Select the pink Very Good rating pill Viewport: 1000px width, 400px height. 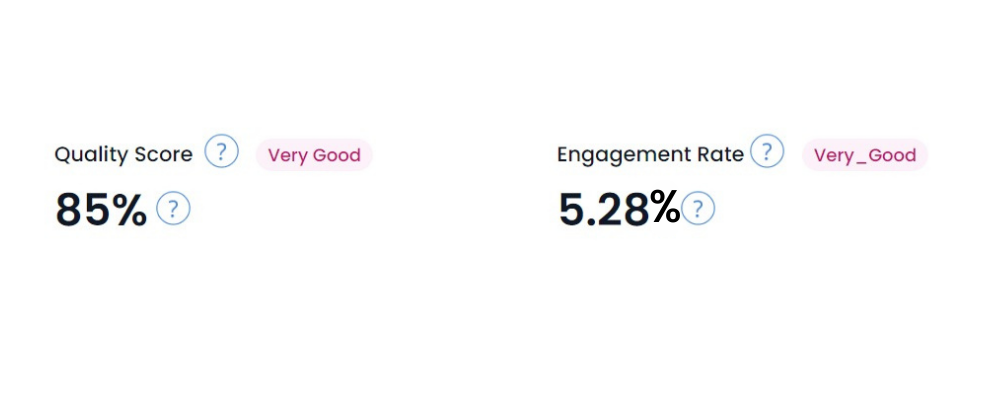(x=314, y=155)
